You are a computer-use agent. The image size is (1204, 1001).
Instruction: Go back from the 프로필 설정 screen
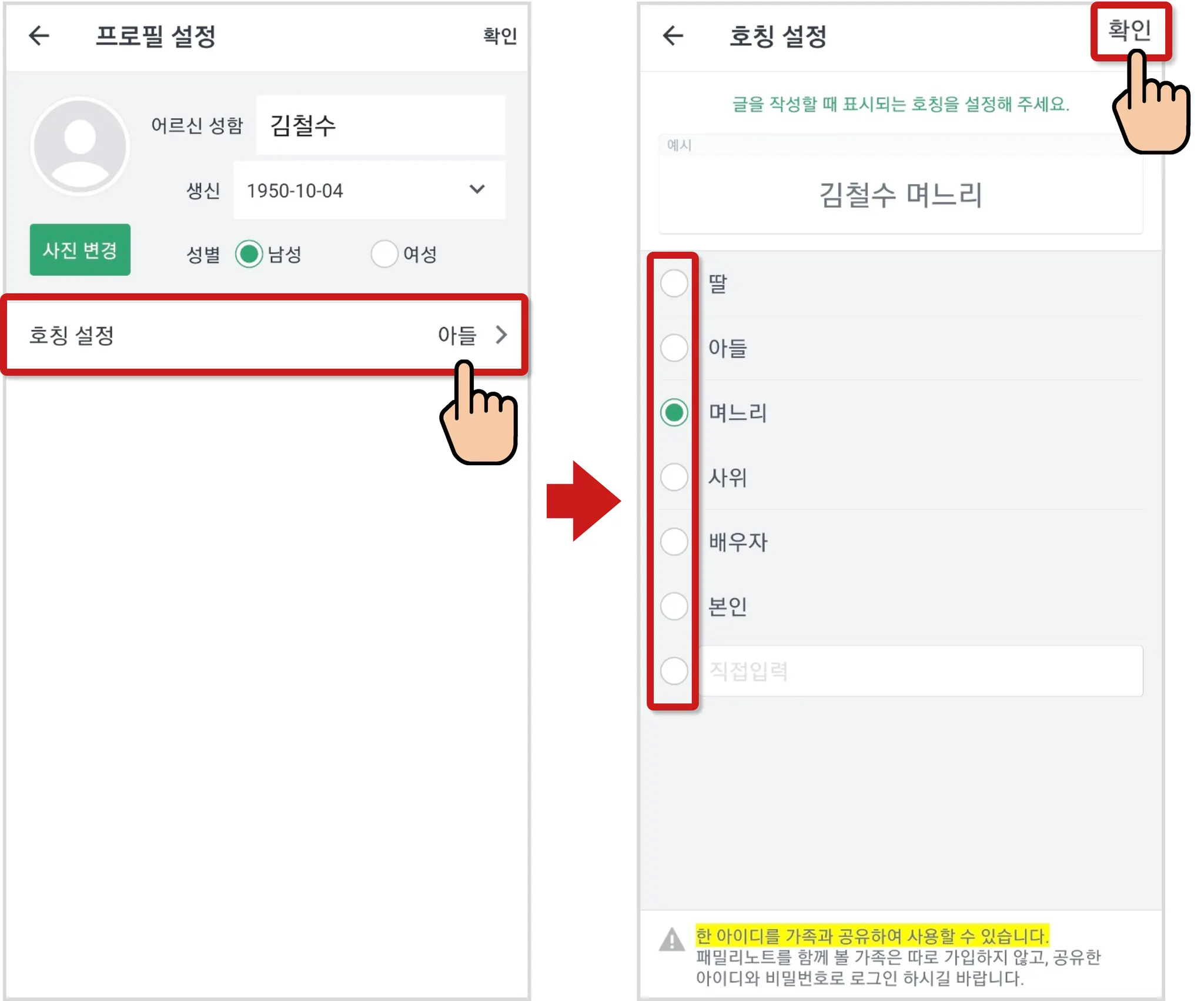pos(39,35)
